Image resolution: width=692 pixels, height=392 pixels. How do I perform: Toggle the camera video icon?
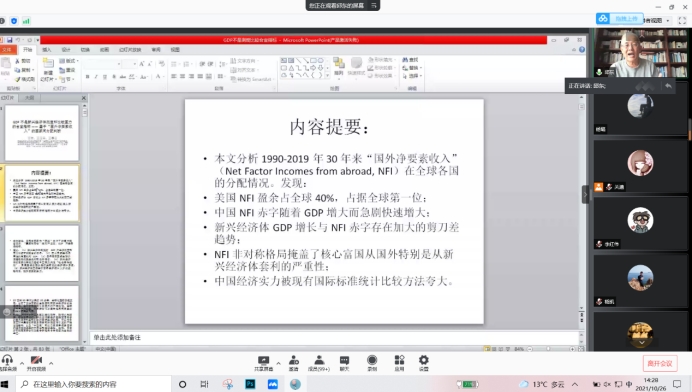[36, 360]
